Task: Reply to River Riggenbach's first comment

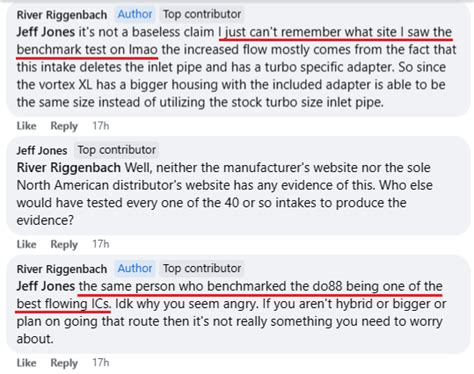Action: click(x=64, y=126)
